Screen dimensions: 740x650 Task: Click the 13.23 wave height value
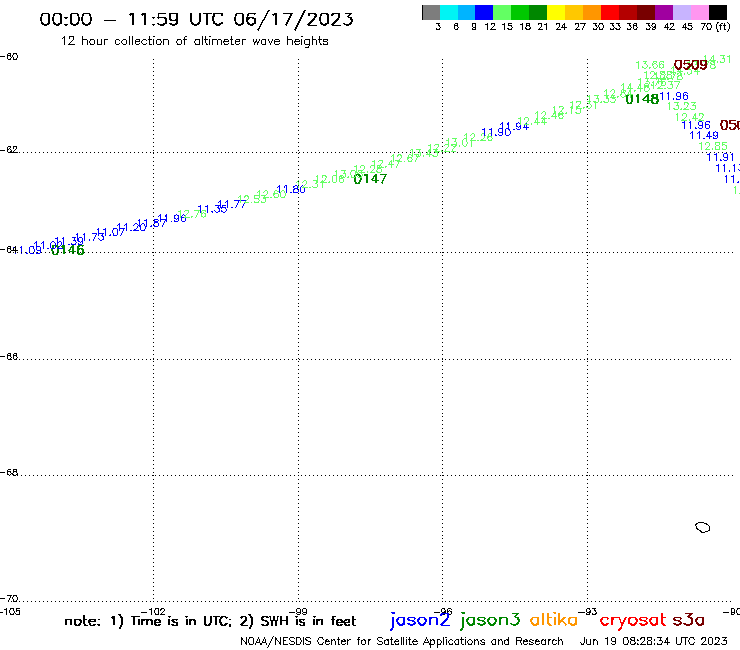click(x=681, y=107)
